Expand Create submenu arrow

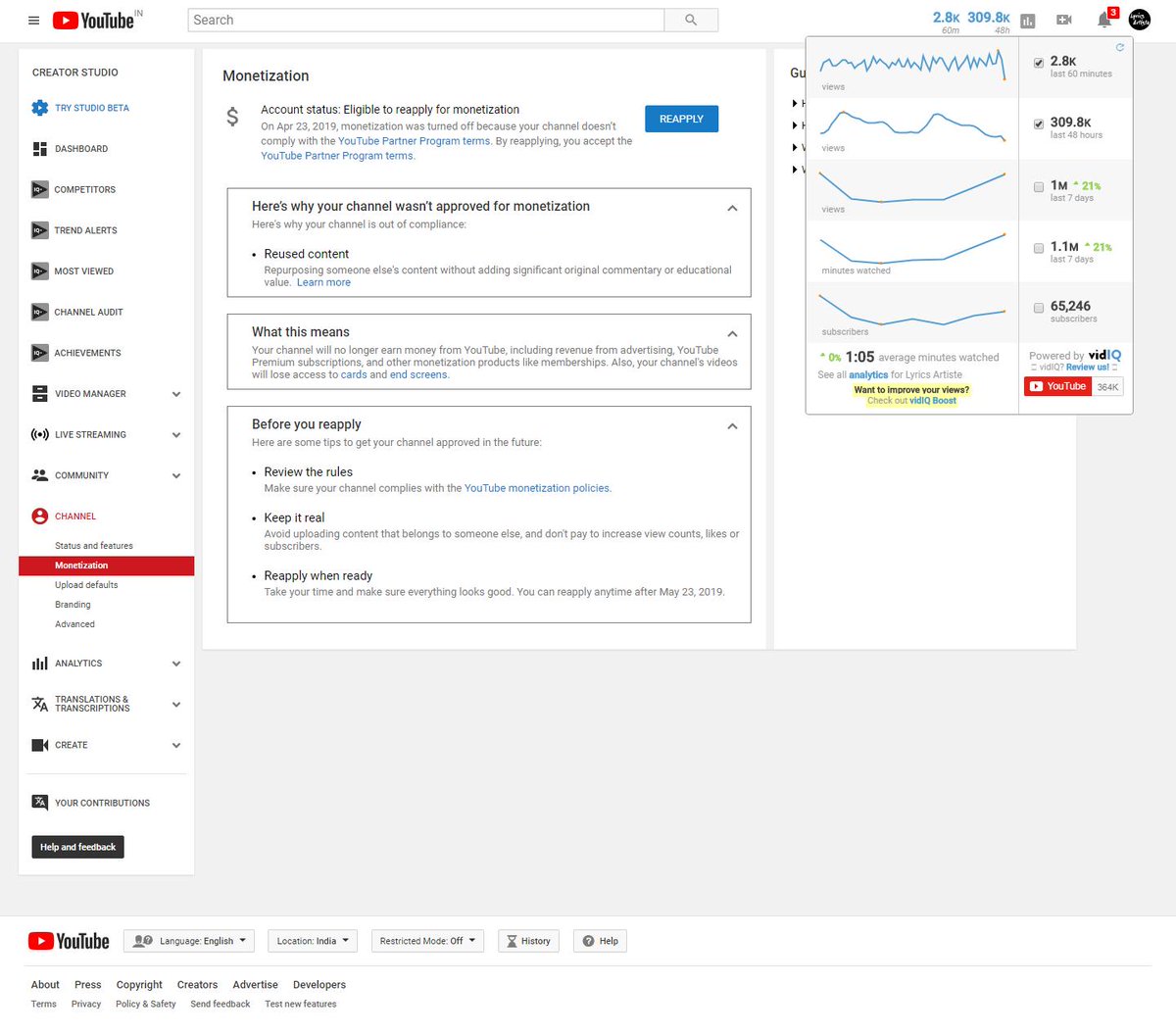pos(176,745)
